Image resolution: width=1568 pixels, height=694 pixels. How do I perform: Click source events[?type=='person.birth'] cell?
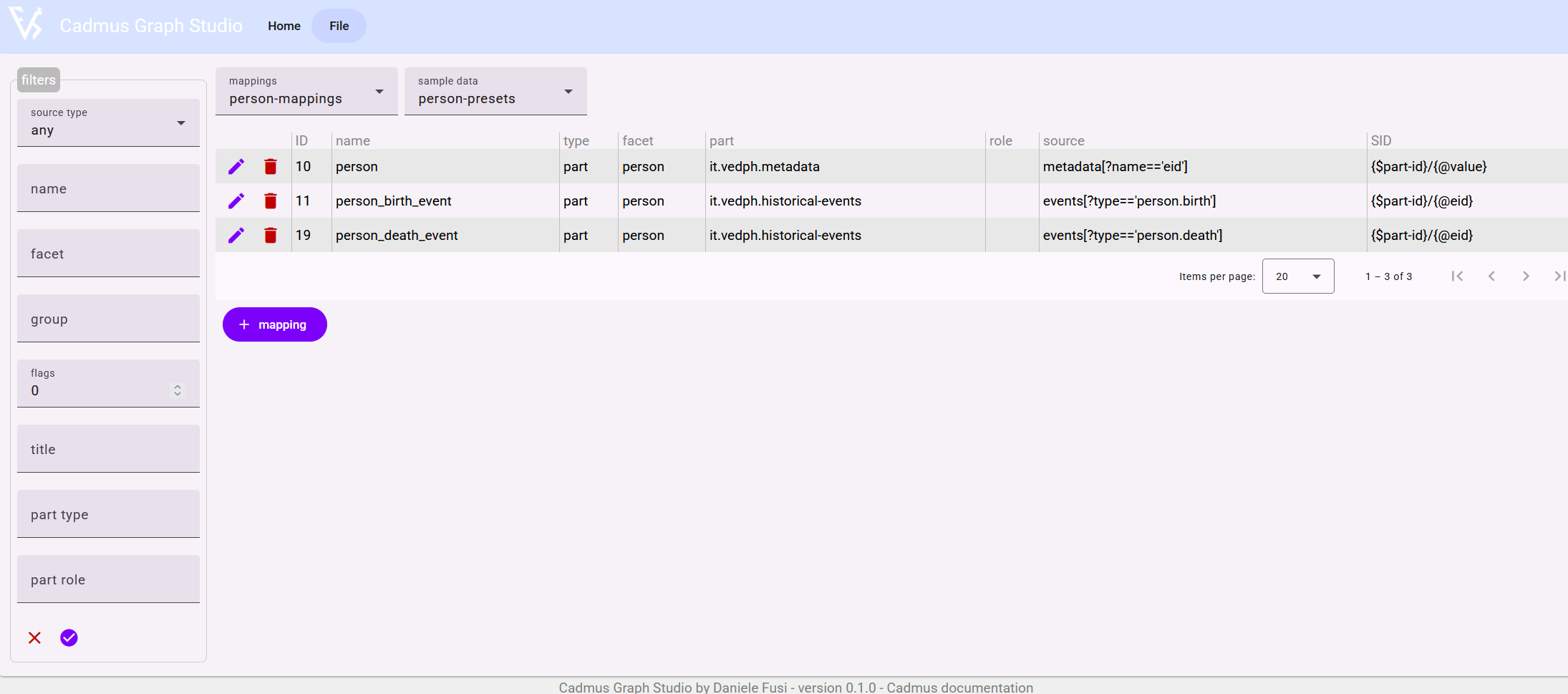click(x=1202, y=201)
